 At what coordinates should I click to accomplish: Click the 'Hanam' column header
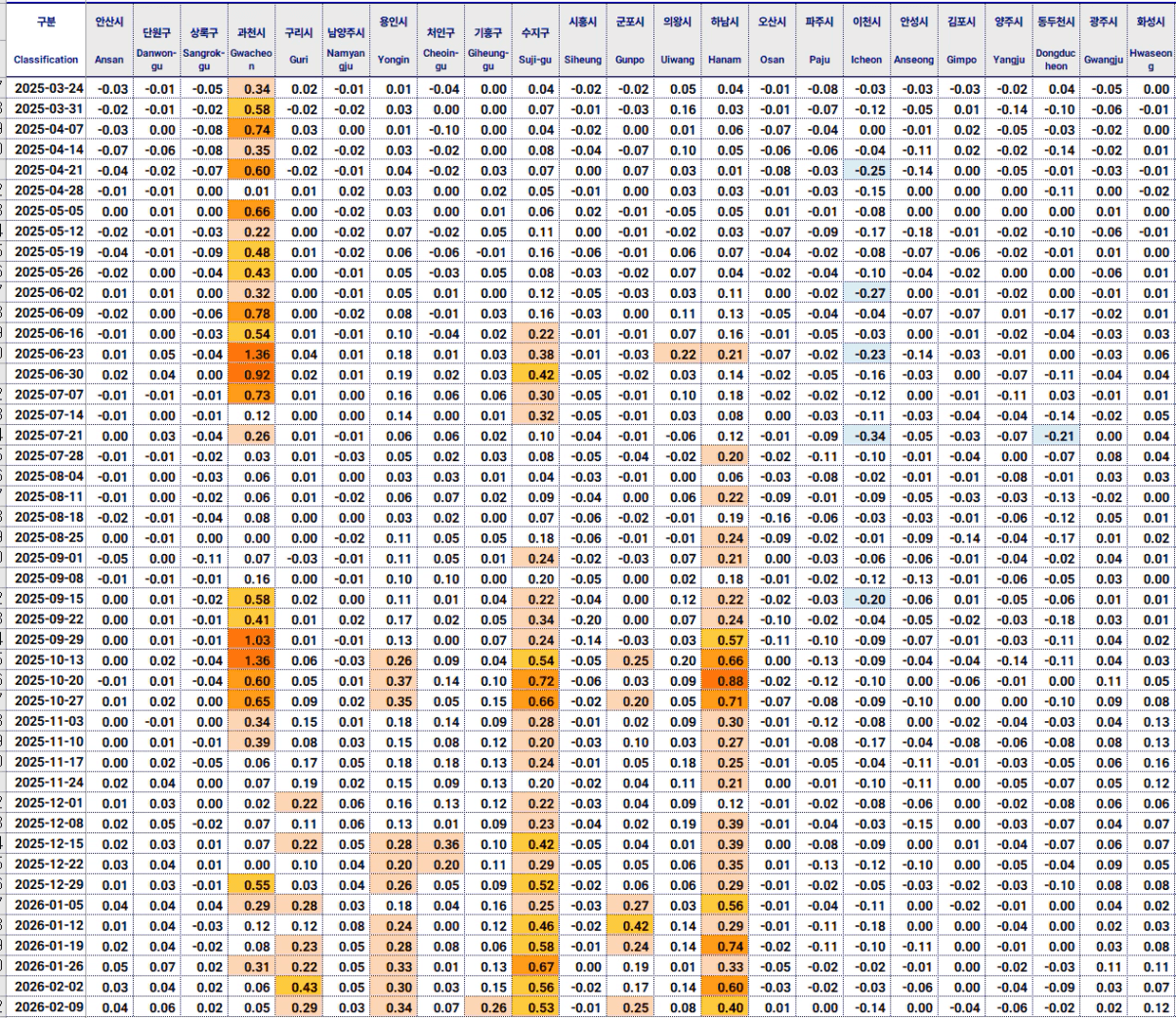(x=725, y=60)
